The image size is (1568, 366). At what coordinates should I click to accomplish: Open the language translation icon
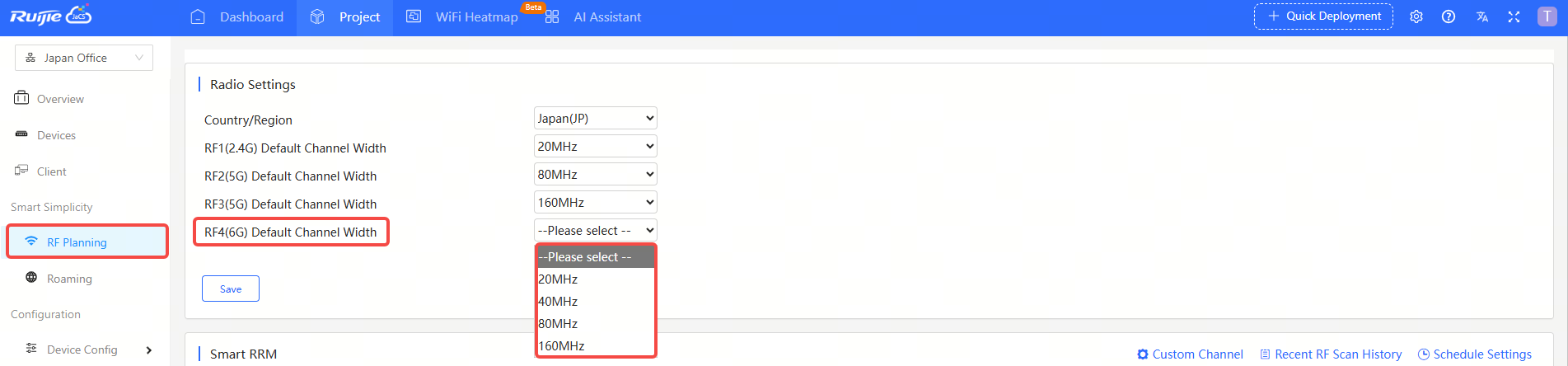tap(1481, 16)
